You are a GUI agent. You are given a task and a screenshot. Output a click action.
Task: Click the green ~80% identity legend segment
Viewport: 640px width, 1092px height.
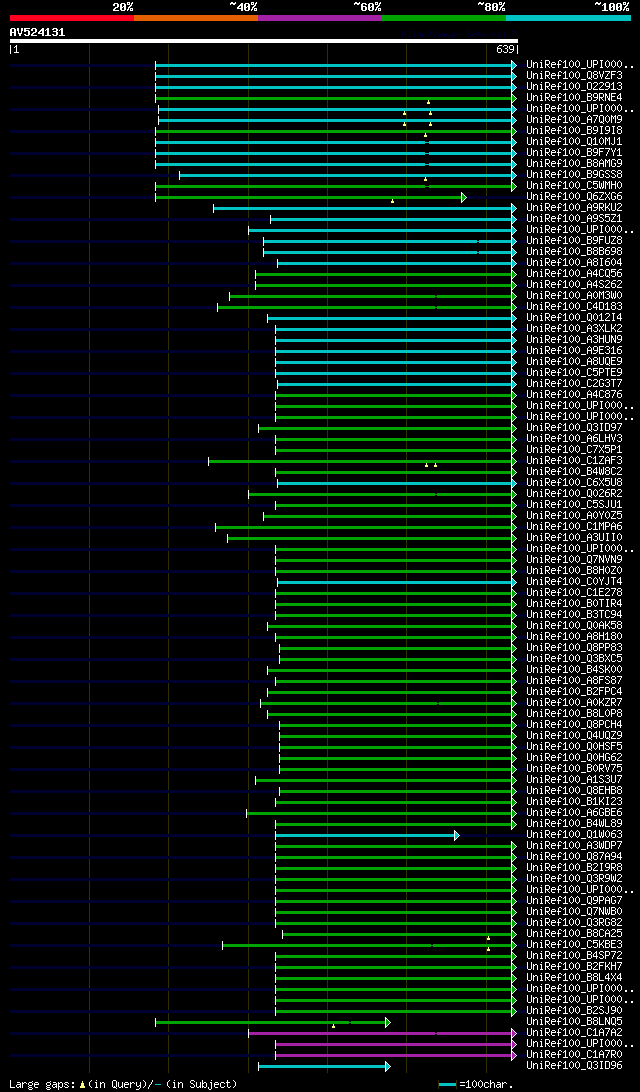(x=444, y=17)
